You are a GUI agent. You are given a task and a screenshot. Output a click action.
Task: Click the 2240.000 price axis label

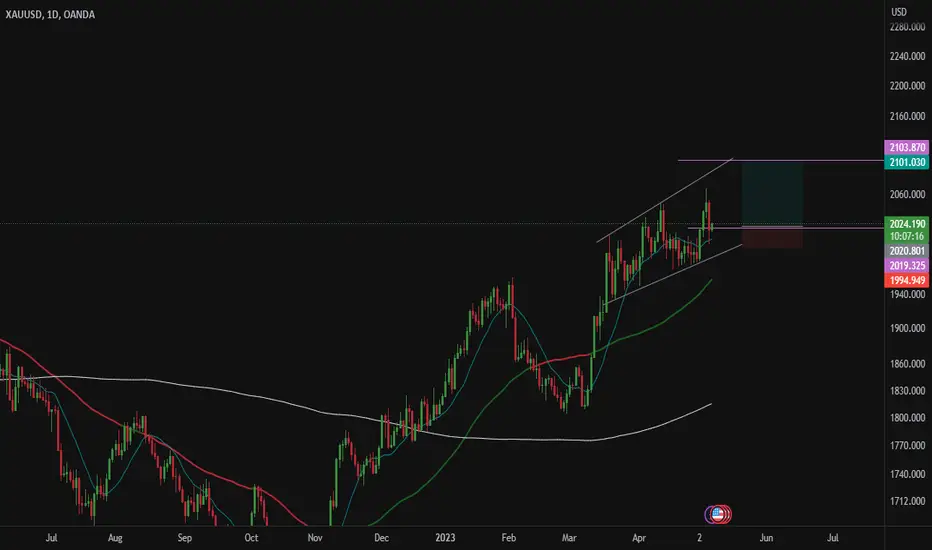click(x=907, y=56)
